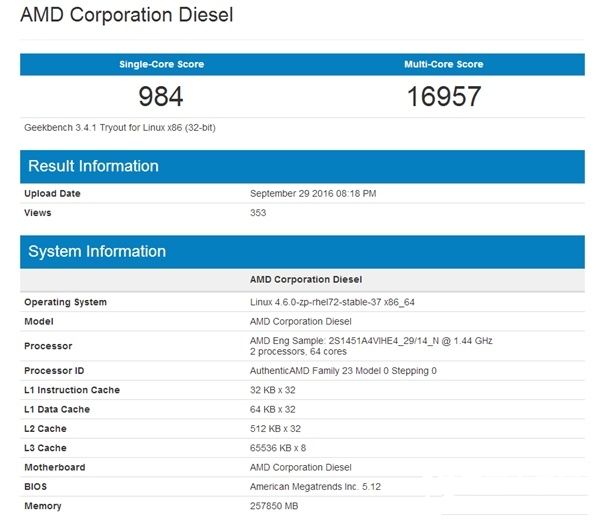Click the L1 Instruction Cache label
The image size is (600, 525).
pyautogui.click(x=72, y=390)
